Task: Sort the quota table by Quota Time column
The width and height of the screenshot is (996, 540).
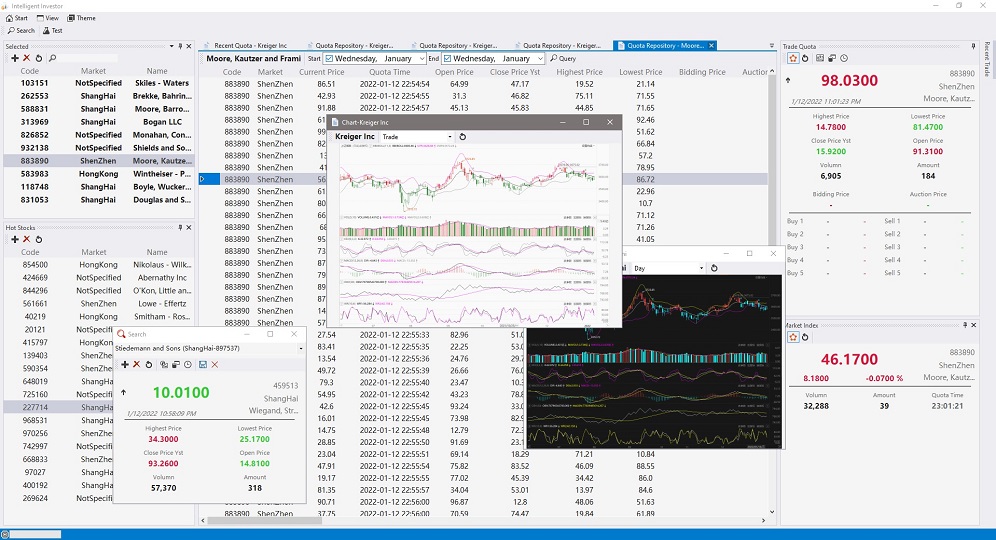Action: (x=390, y=72)
